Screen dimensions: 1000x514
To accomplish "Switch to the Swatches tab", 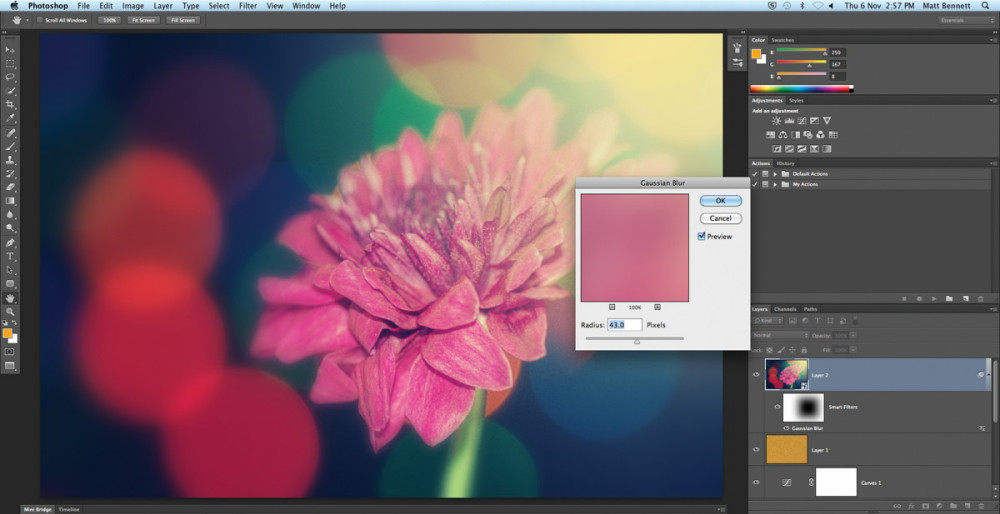I will click(x=783, y=40).
